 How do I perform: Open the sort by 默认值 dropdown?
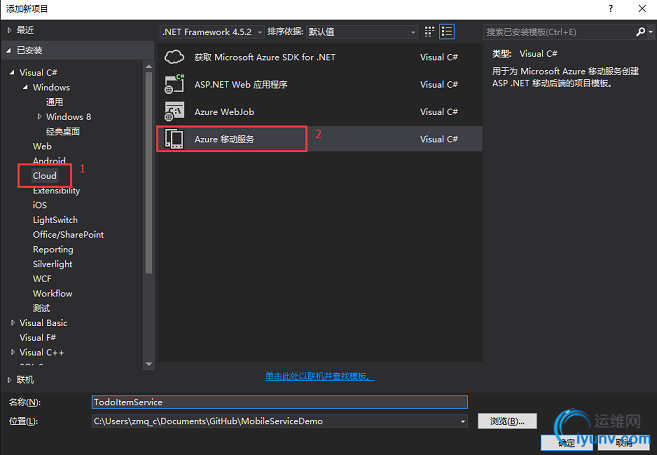[x=362, y=32]
